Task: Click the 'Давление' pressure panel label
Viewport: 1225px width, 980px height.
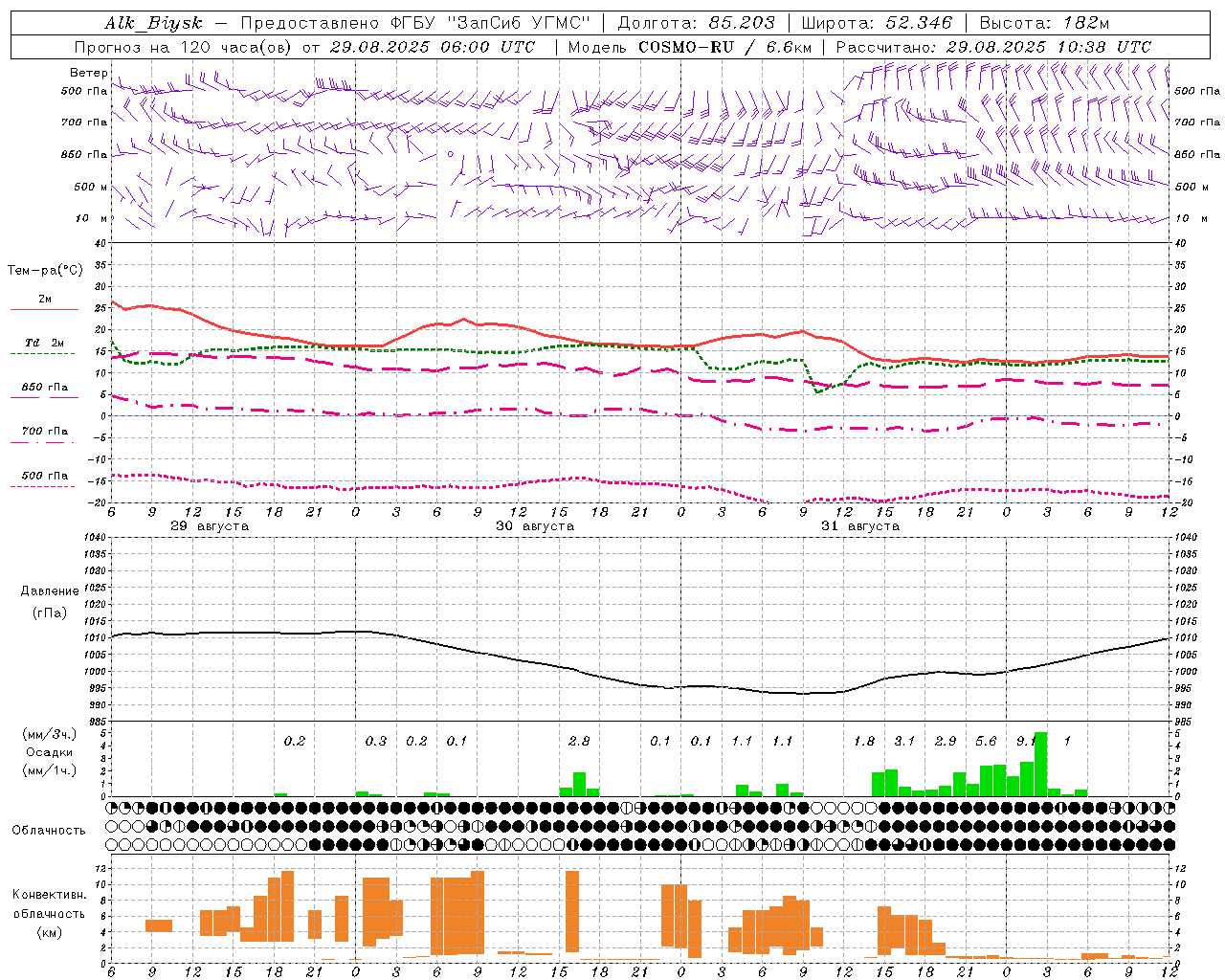Action: pyautogui.click(x=50, y=591)
